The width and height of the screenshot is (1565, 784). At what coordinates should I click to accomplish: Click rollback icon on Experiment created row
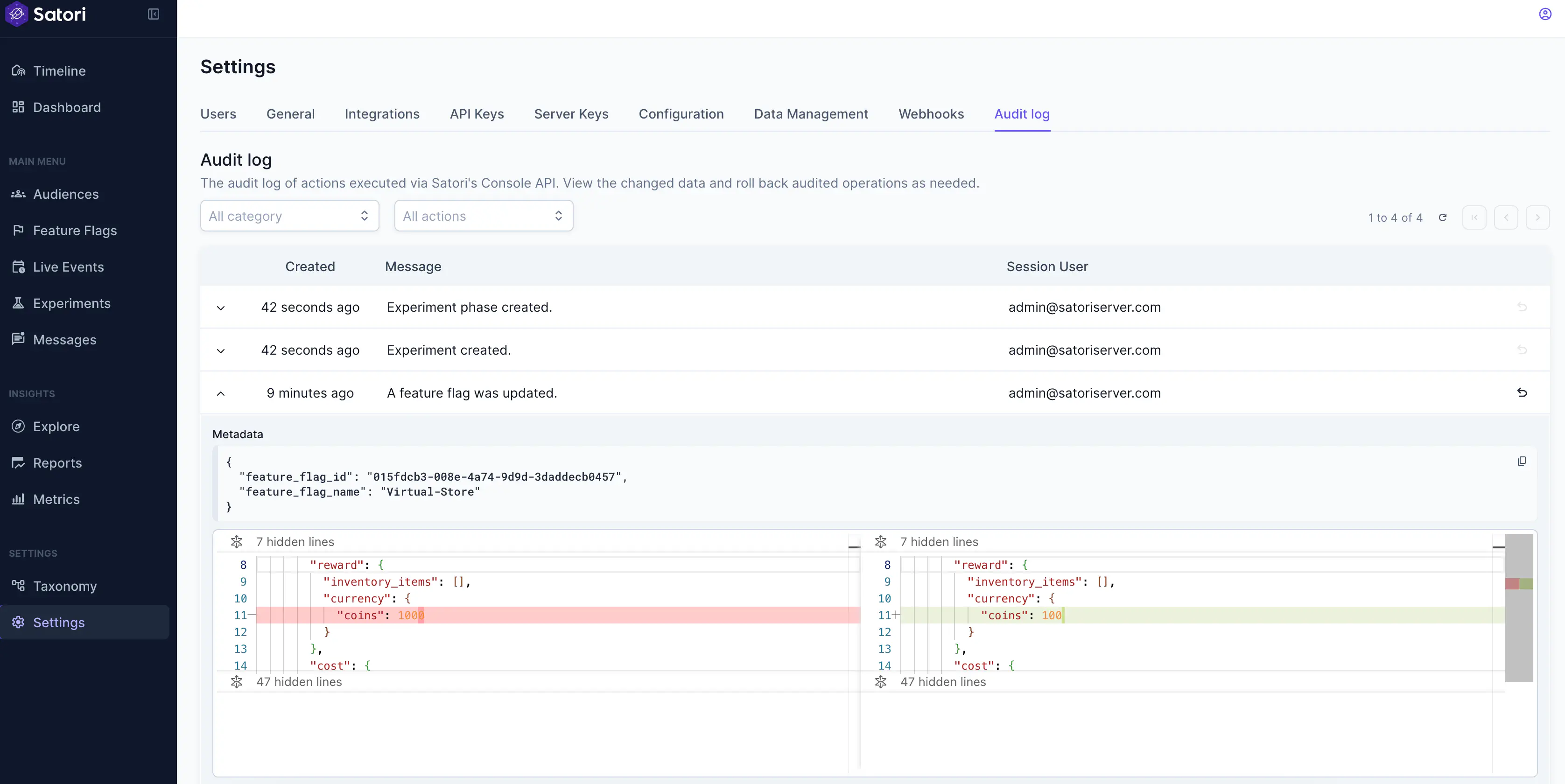1522,350
